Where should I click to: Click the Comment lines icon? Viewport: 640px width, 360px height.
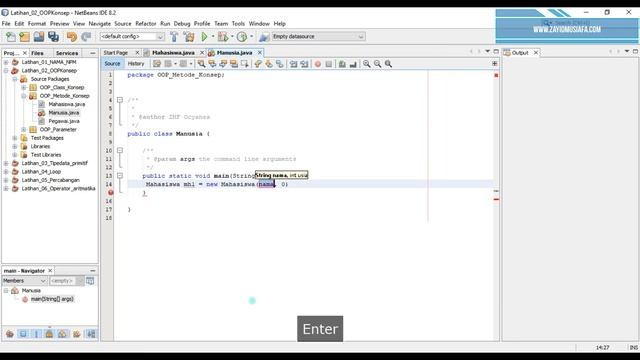342,64
